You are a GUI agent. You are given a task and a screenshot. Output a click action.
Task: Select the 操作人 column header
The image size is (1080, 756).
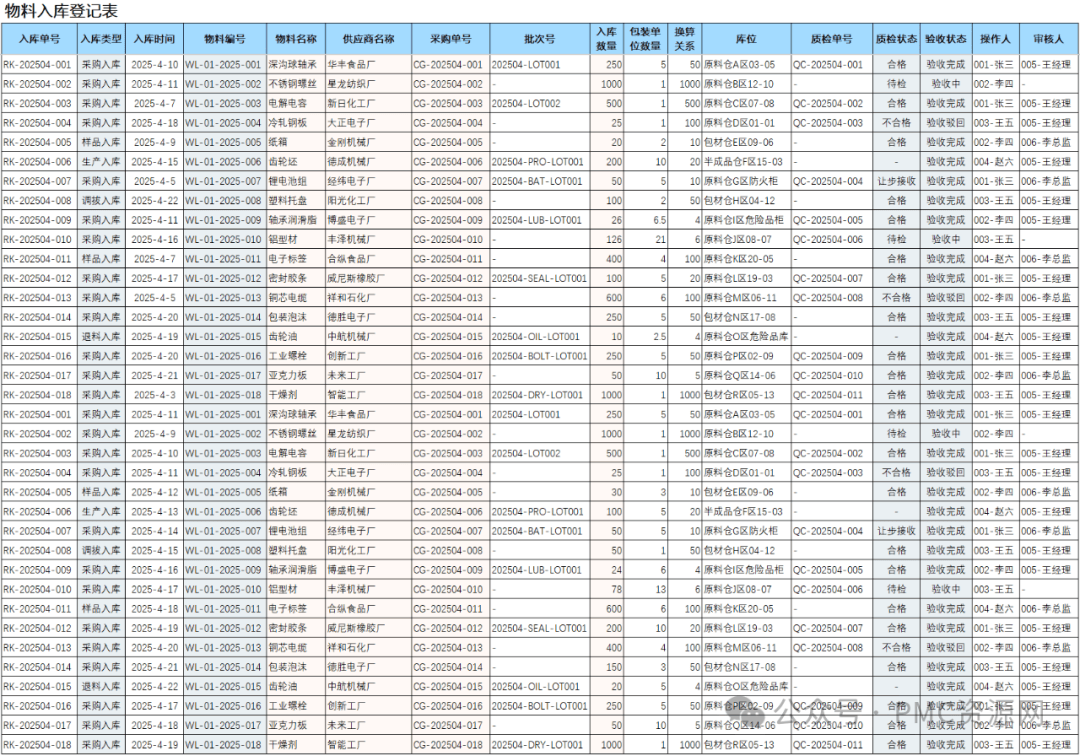995,39
